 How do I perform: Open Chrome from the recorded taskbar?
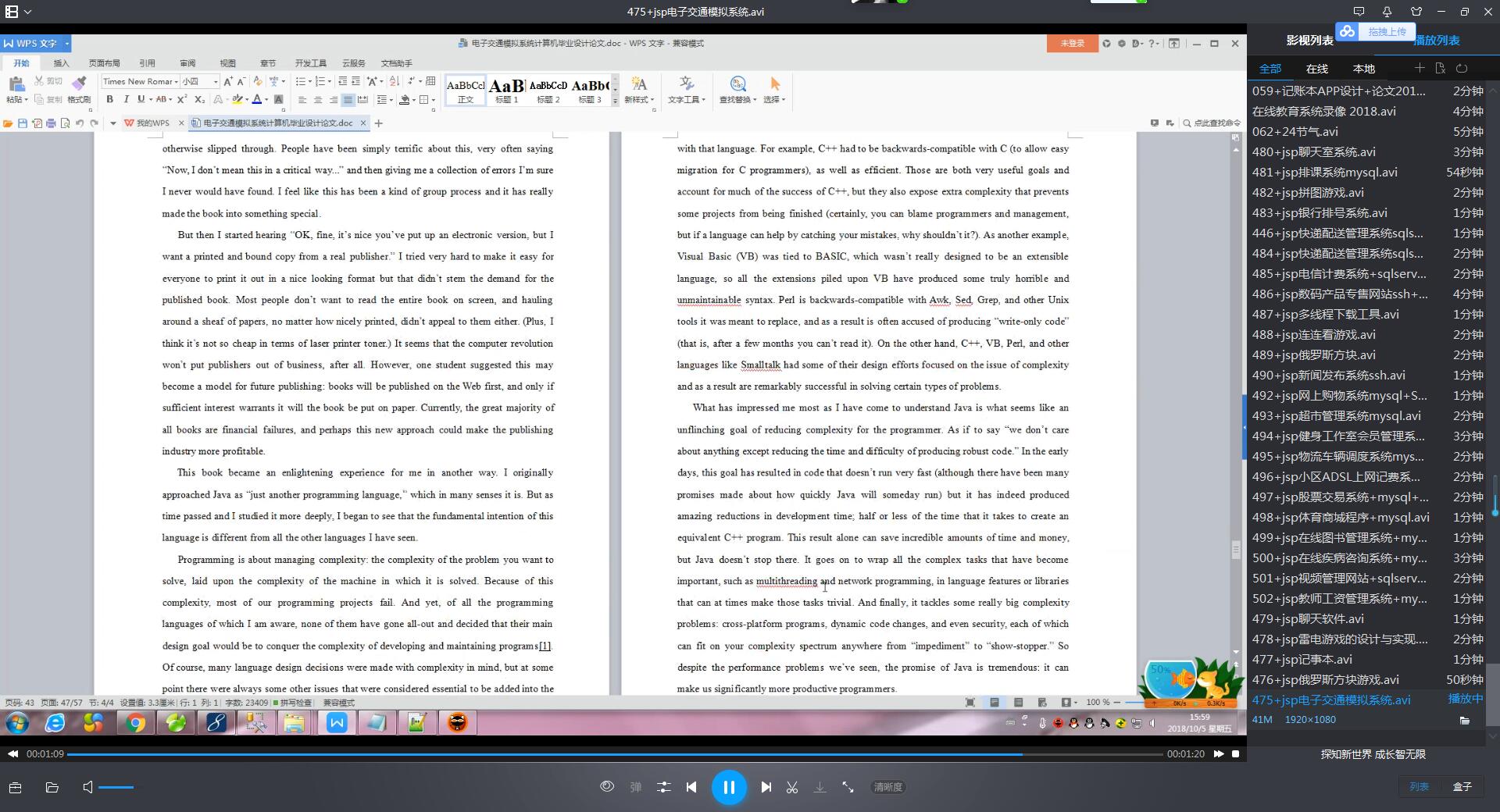pos(135,723)
